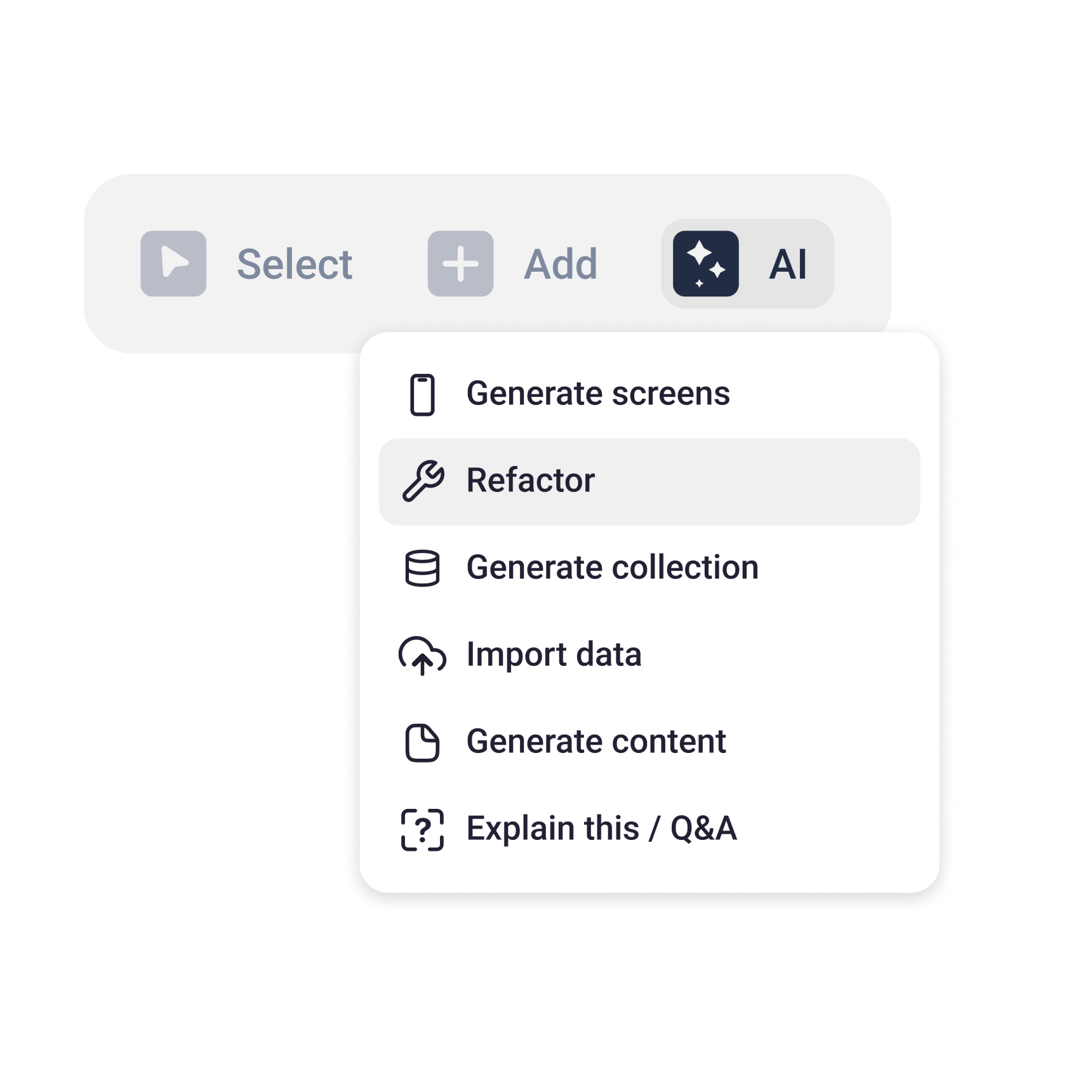Click the wrench icon beside Refactor
This screenshot has height=1092, width=1092.
coord(423,481)
